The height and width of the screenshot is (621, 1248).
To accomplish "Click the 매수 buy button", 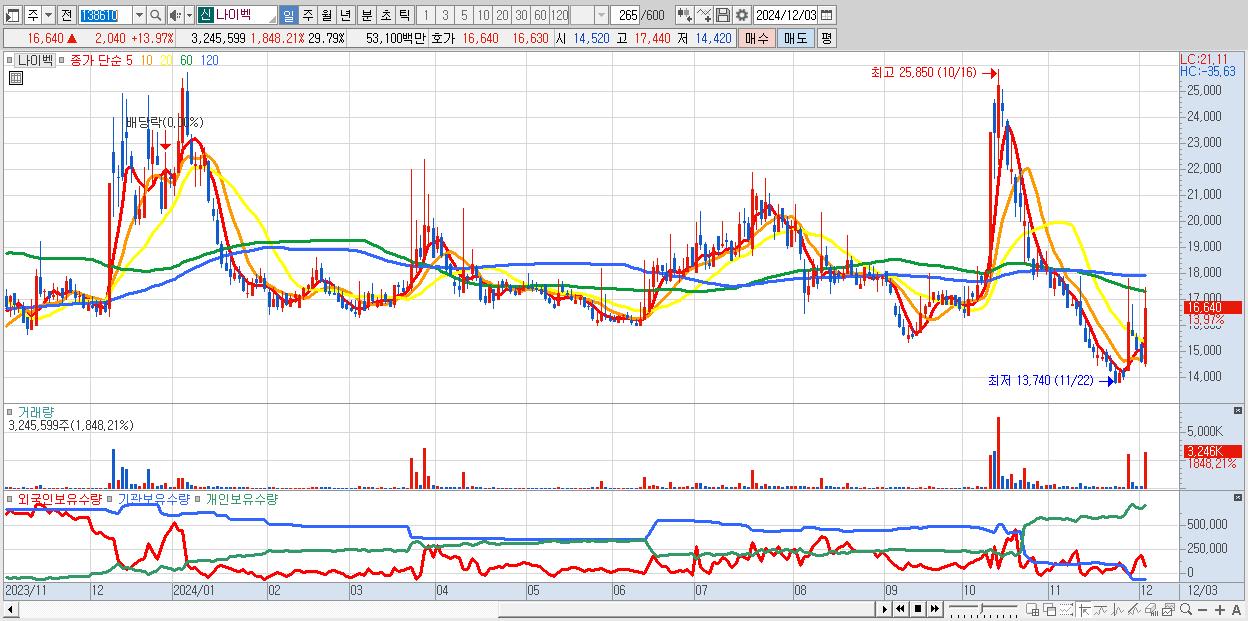I will click(756, 38).
